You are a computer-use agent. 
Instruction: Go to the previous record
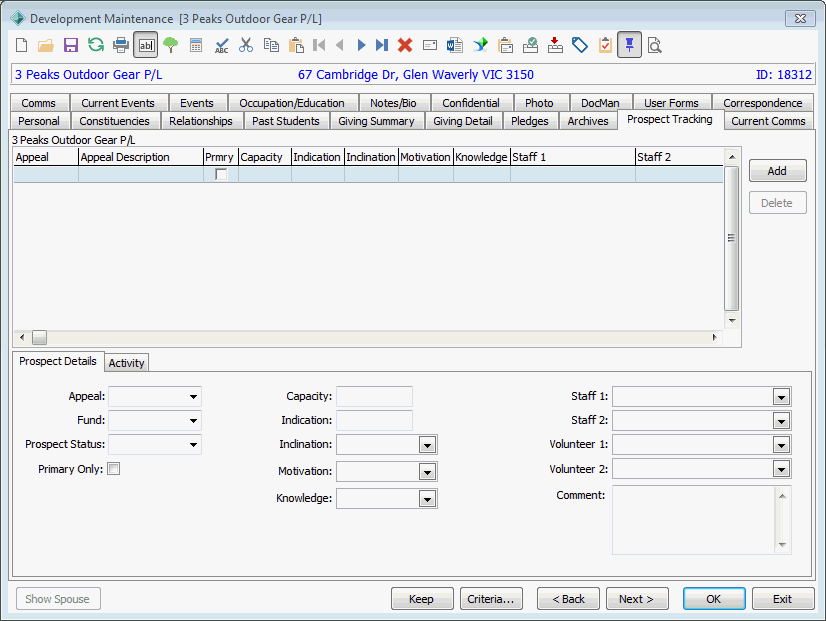(340, 45)
